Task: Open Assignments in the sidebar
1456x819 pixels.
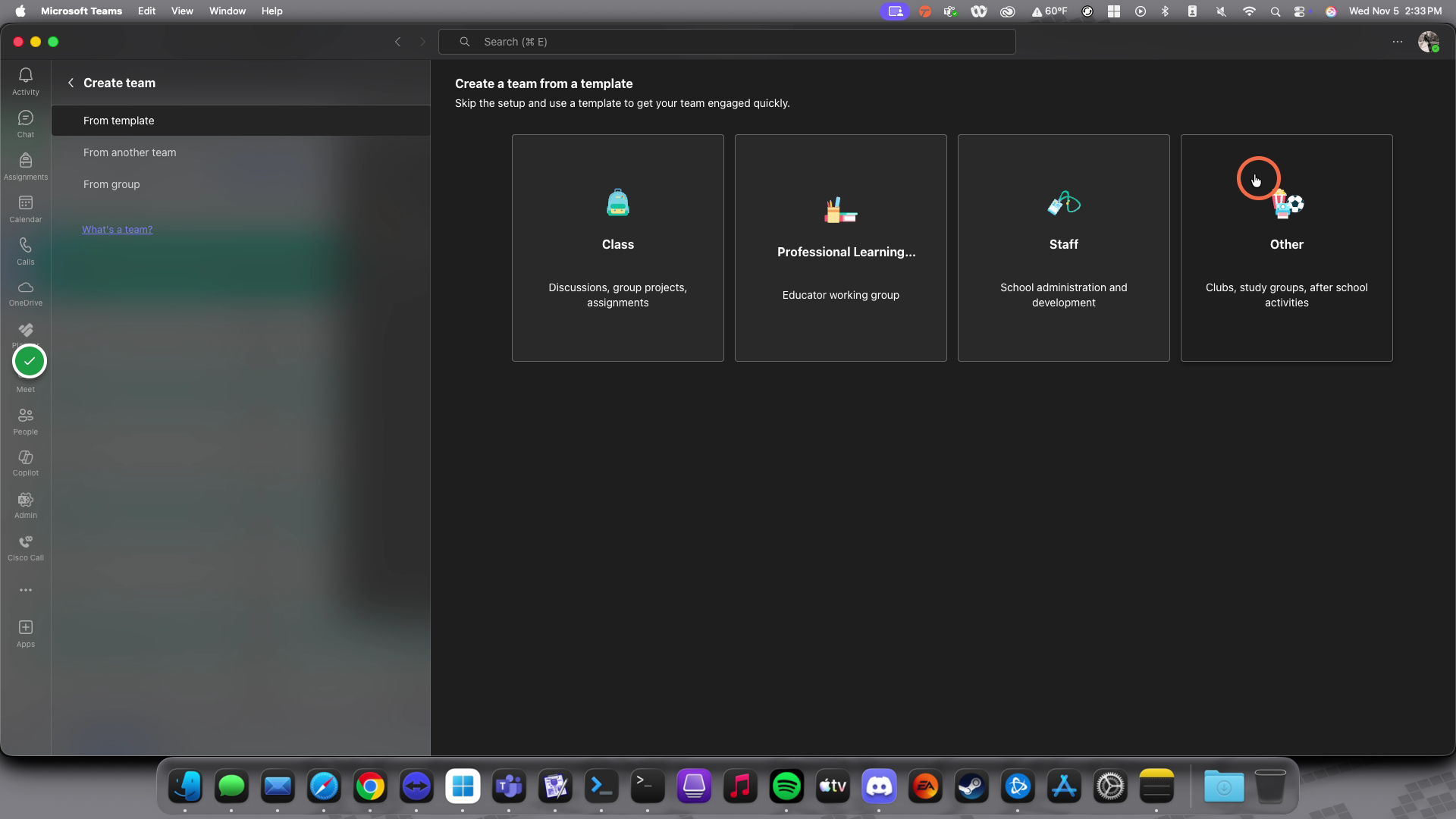Action: [26, 166]
